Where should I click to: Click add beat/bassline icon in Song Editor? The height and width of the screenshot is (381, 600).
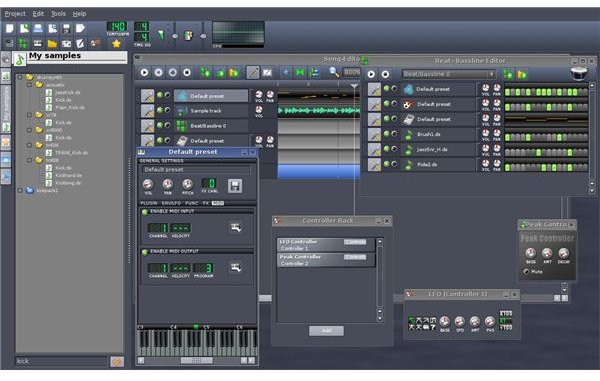click(206, 72)
